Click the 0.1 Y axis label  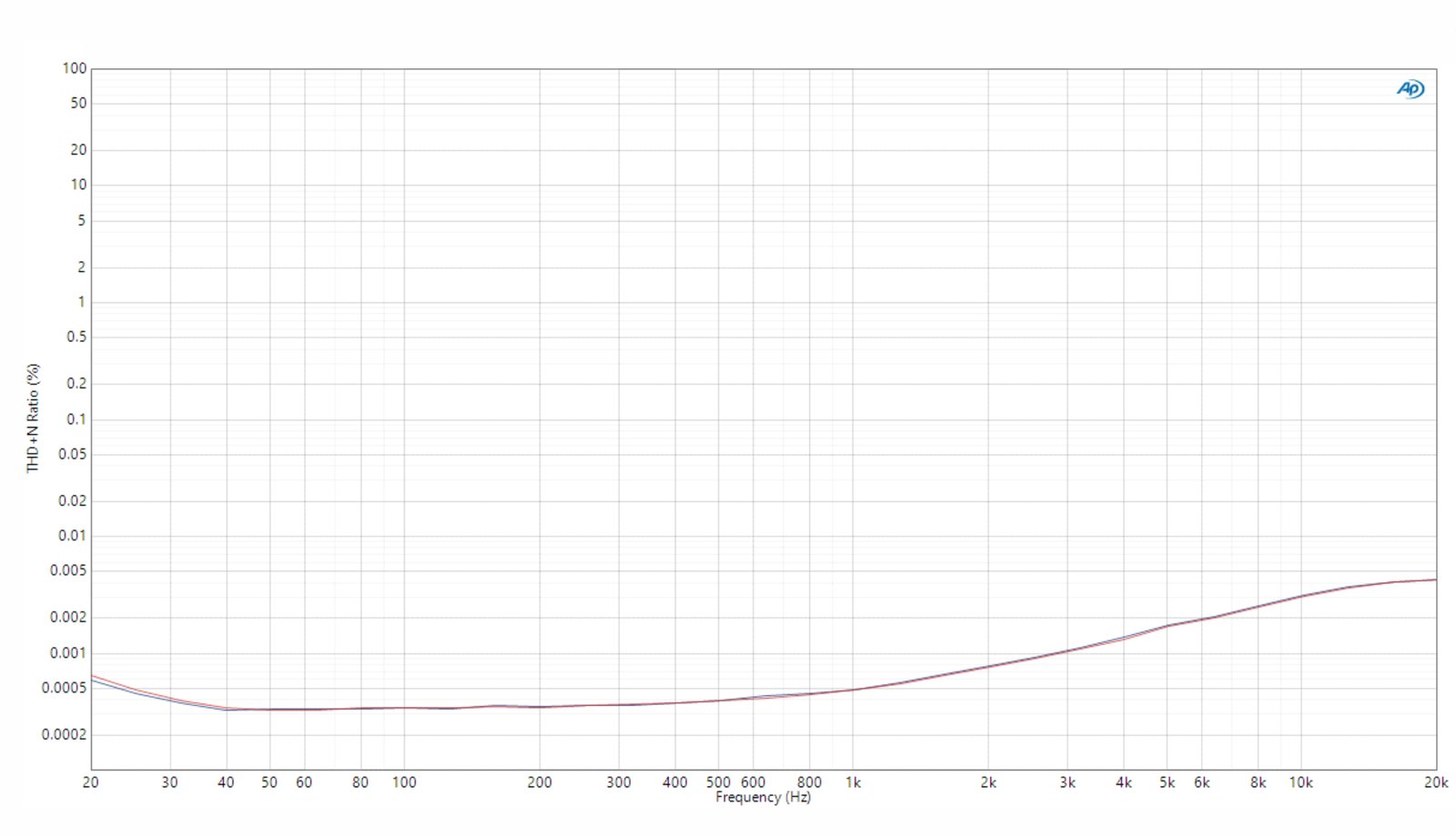point(76,419)
